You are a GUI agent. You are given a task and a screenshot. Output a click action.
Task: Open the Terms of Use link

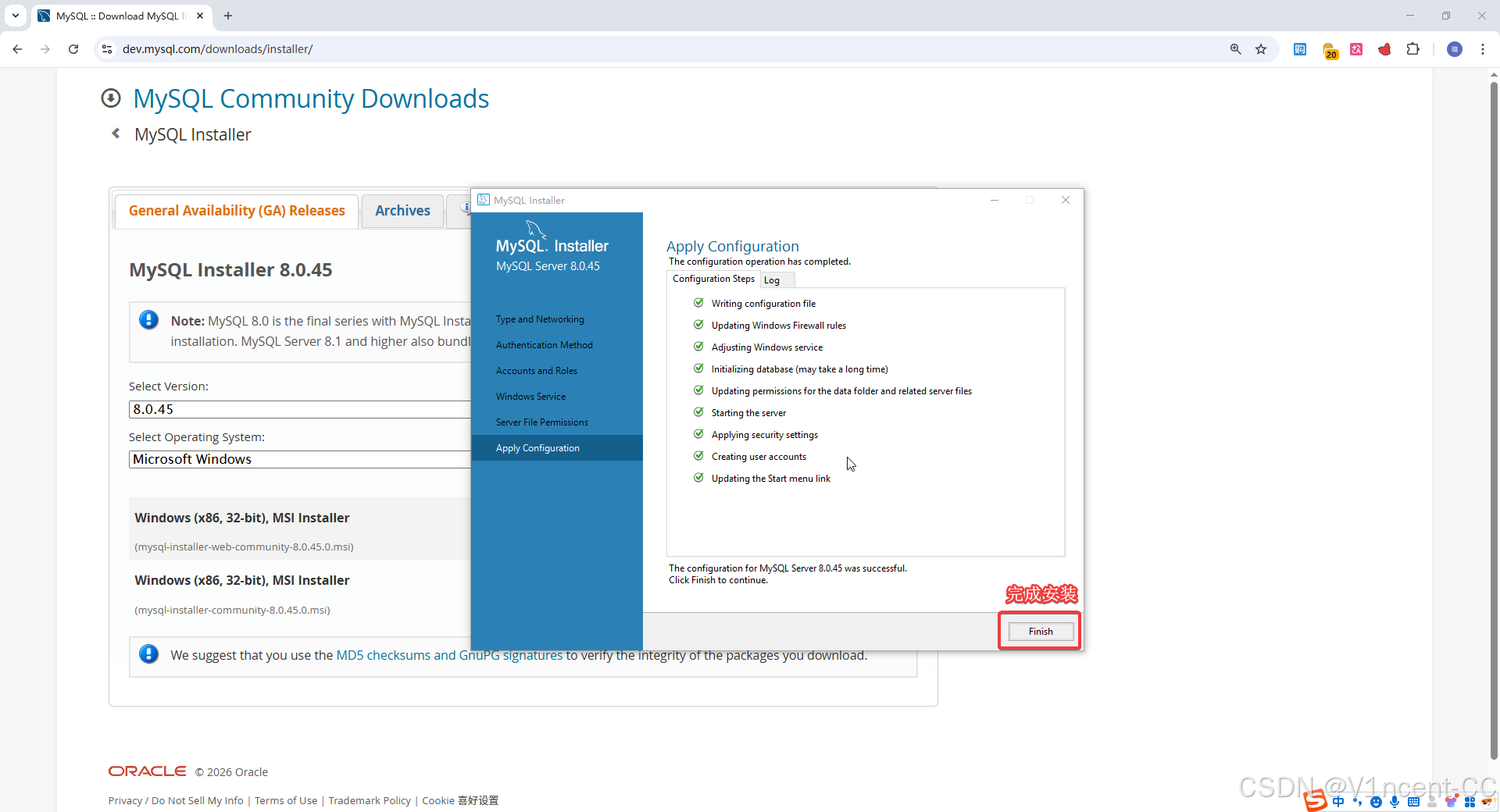pos(286,800)
